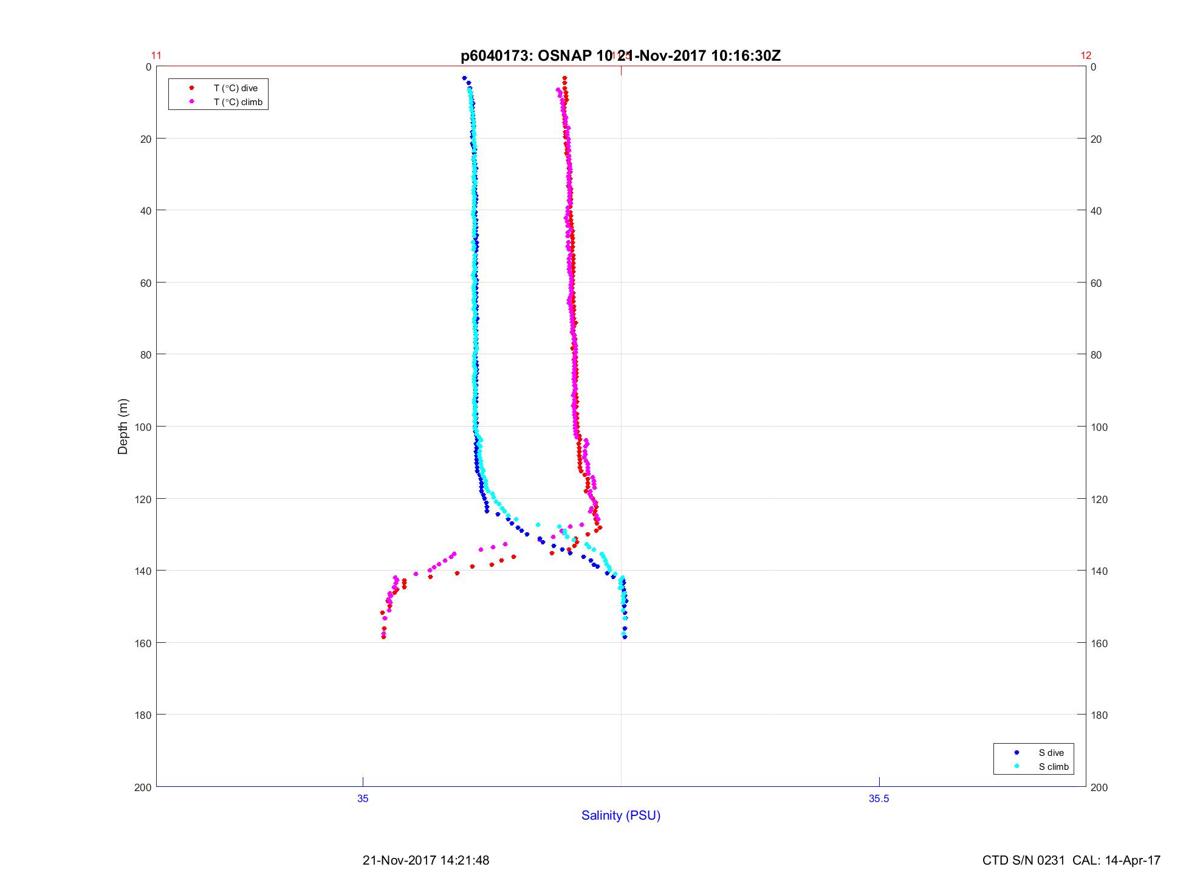
Task: Click the '60' tick on the left depth axis
Action: click(x=146, y=283)
